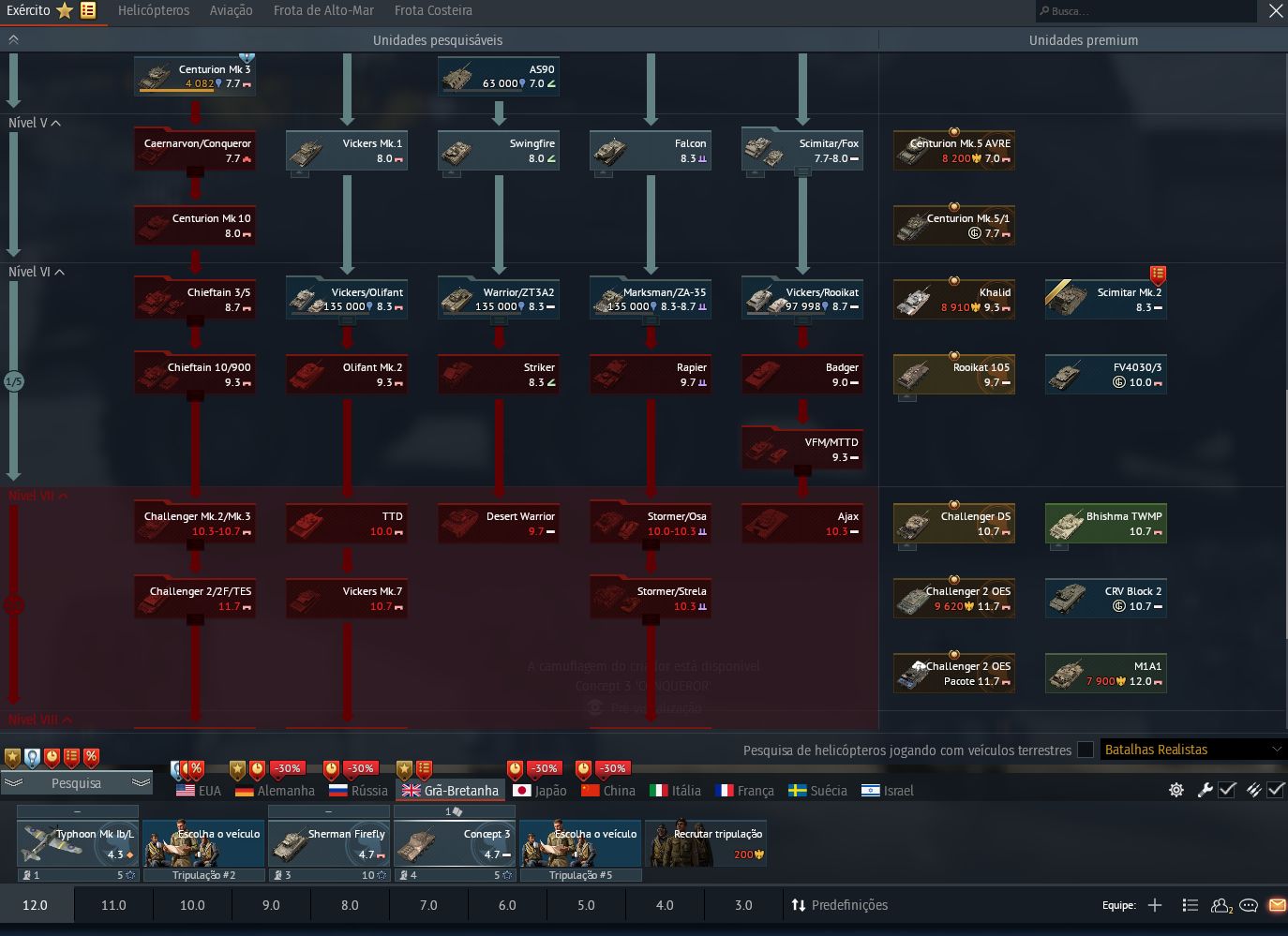Add a squad member with plus icon
This screenshot has width=1288, height=936.
1155,905
